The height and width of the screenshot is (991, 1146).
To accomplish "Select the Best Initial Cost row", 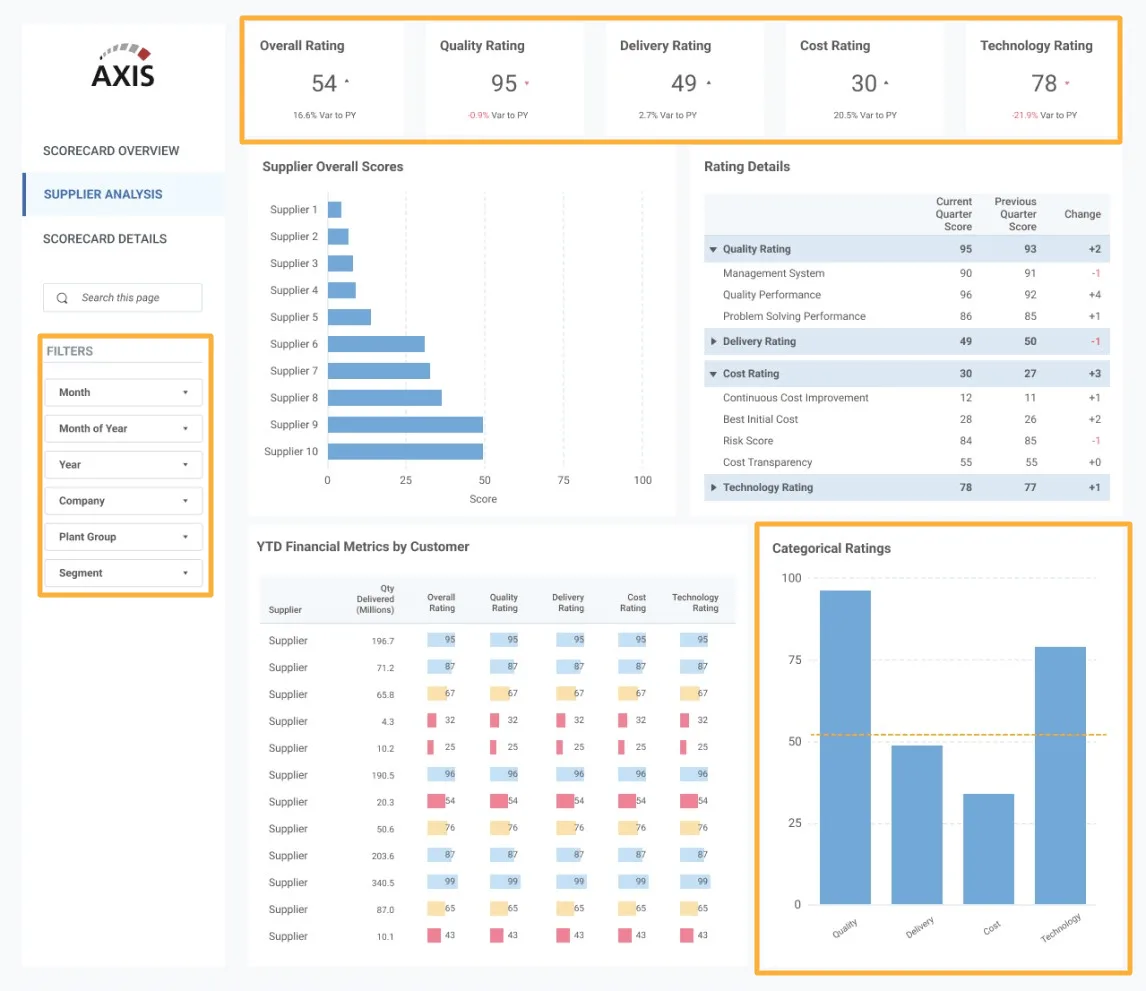I will [x=907, y=419].
